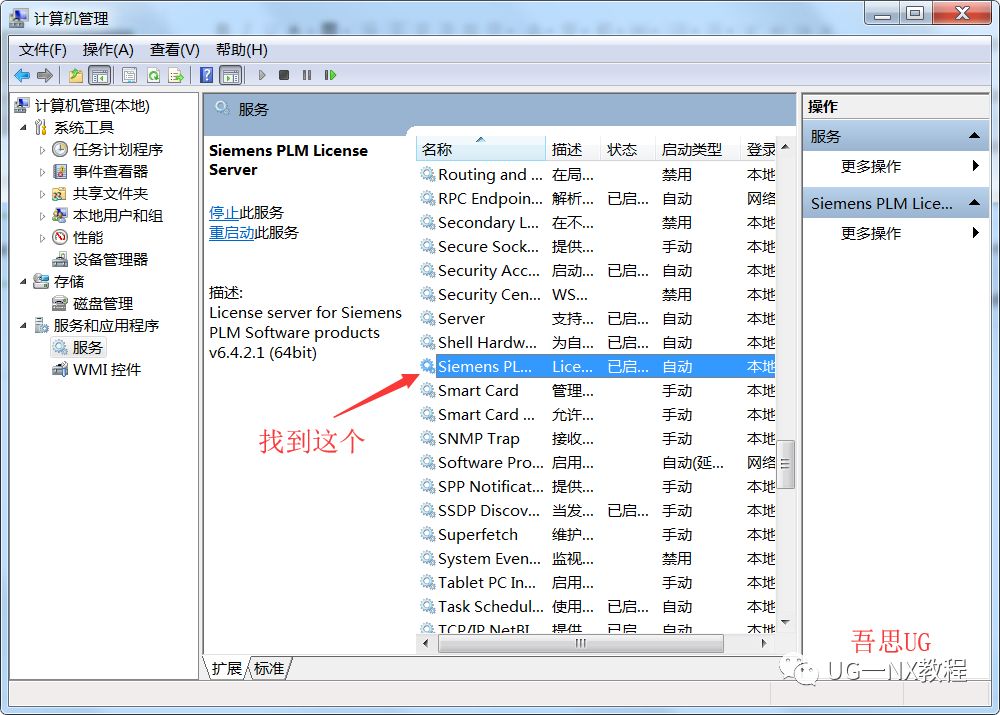Open 更多操作 under the 服务 section
The height and width of the screenshot is (715, 1000).
pyautogui.click(x=871, y=166)
